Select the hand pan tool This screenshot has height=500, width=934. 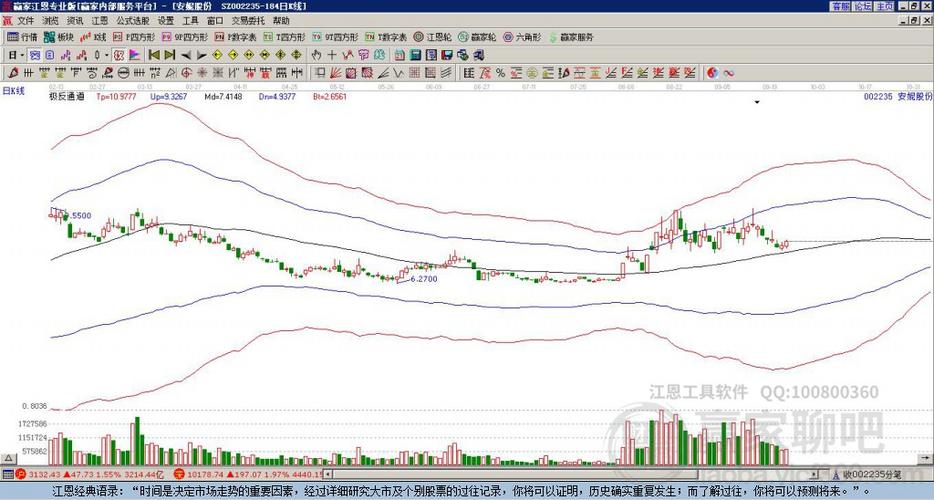pyautogui.click(x=316, y=55)
